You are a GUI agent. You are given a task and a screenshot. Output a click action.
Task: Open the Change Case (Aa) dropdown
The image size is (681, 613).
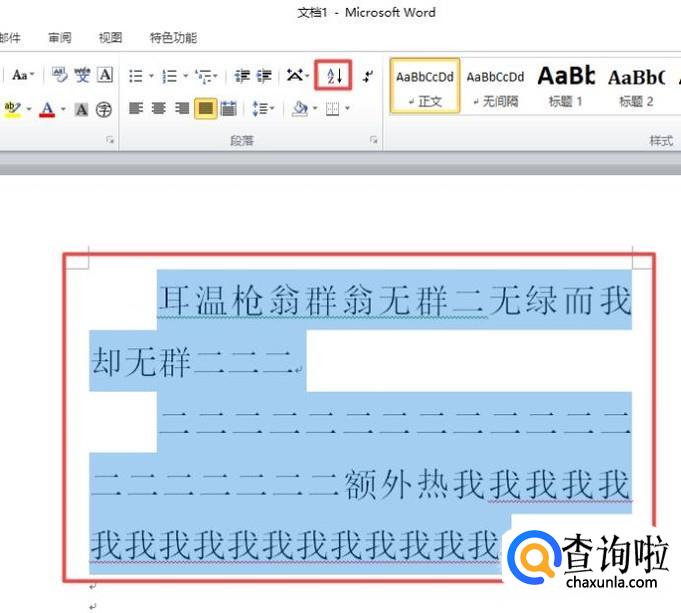coord(23,75)
